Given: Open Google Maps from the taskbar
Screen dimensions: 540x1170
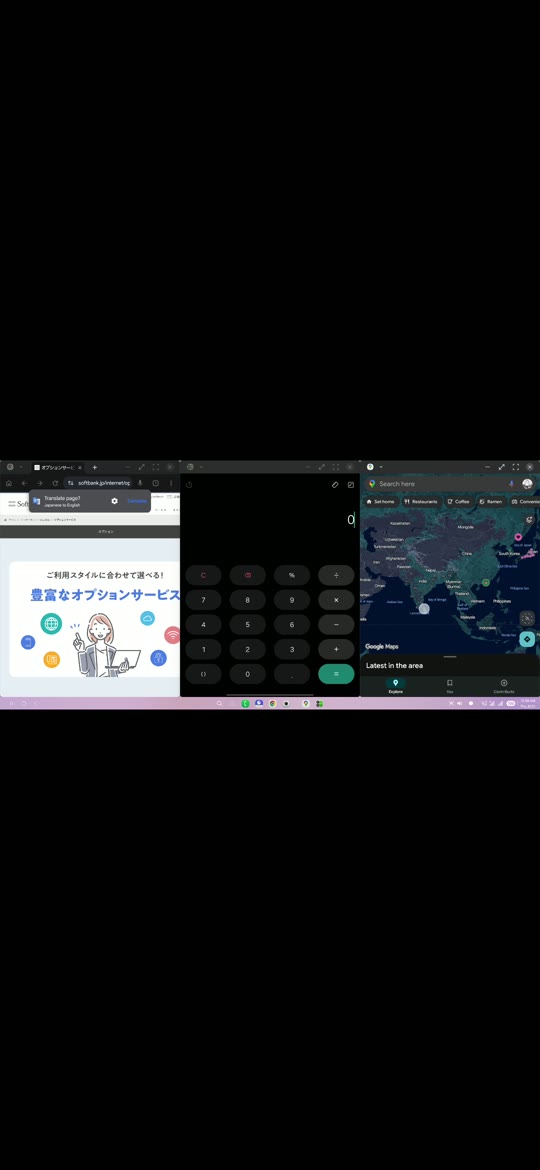Looking at the screenshot, I should tap(306, 703).
